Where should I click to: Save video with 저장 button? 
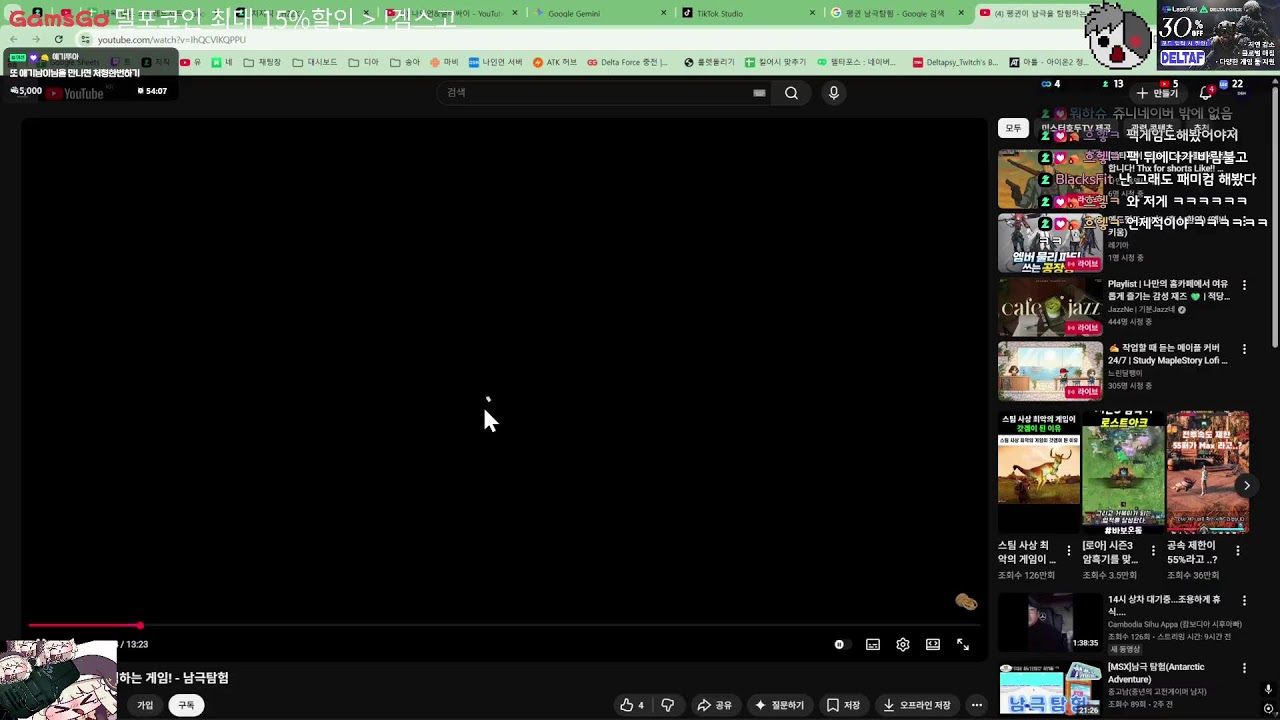click(x=843, y=705)
